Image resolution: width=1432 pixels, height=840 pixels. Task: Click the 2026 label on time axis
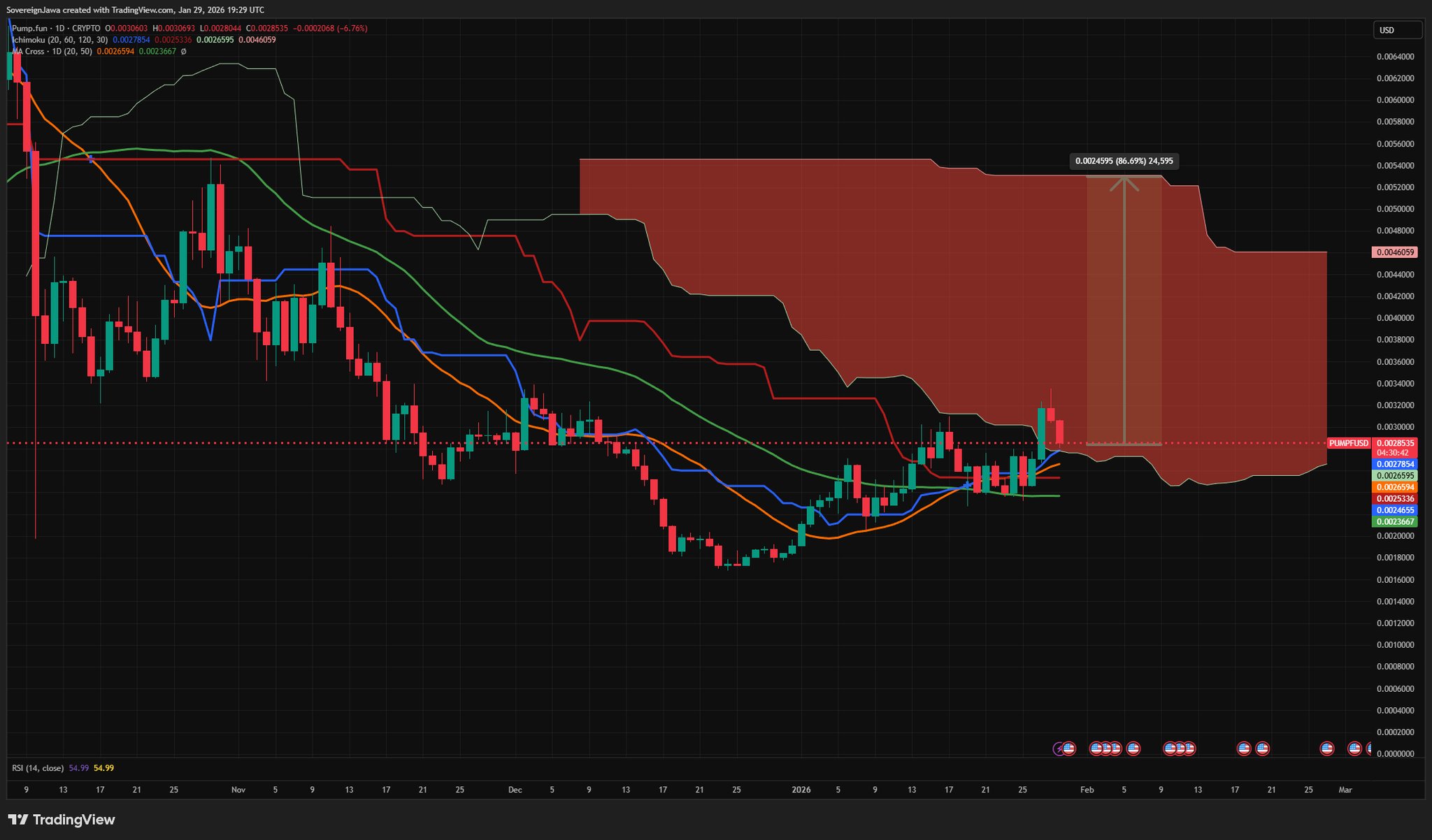click(x=801, y=790)
